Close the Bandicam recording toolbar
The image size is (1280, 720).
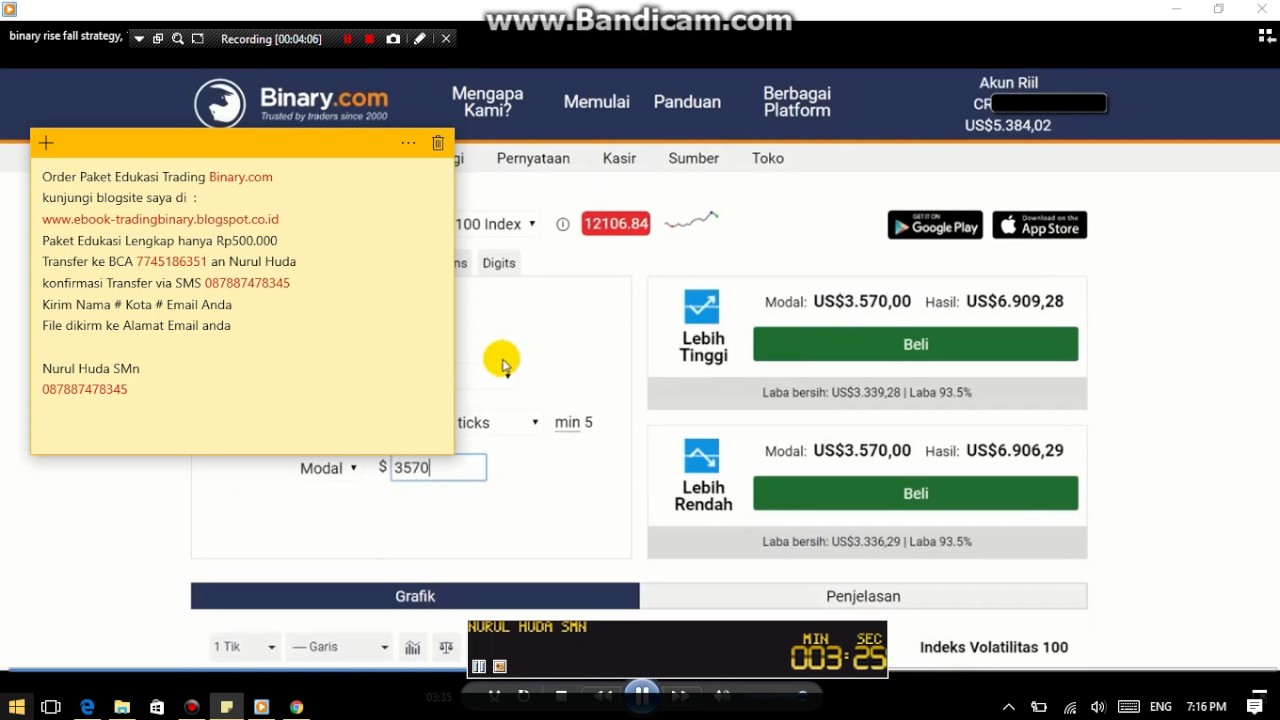446,39
